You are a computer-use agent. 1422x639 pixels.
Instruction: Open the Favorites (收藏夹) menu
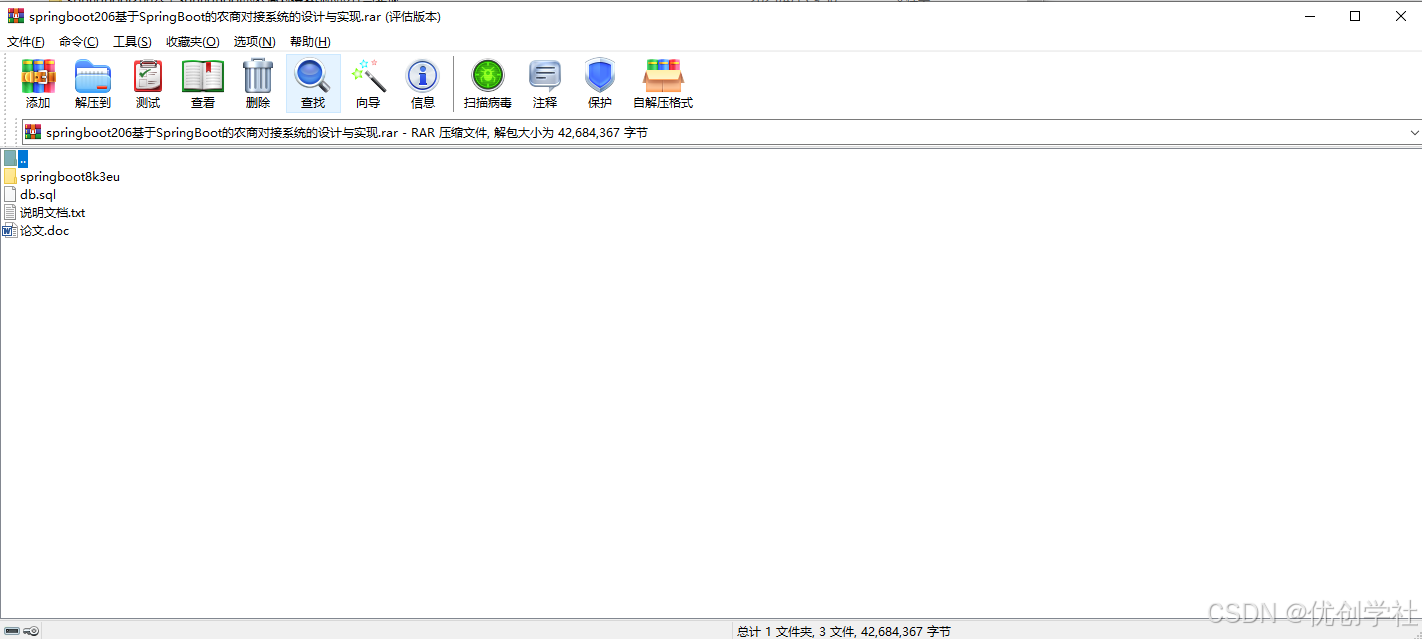(193, 42)
